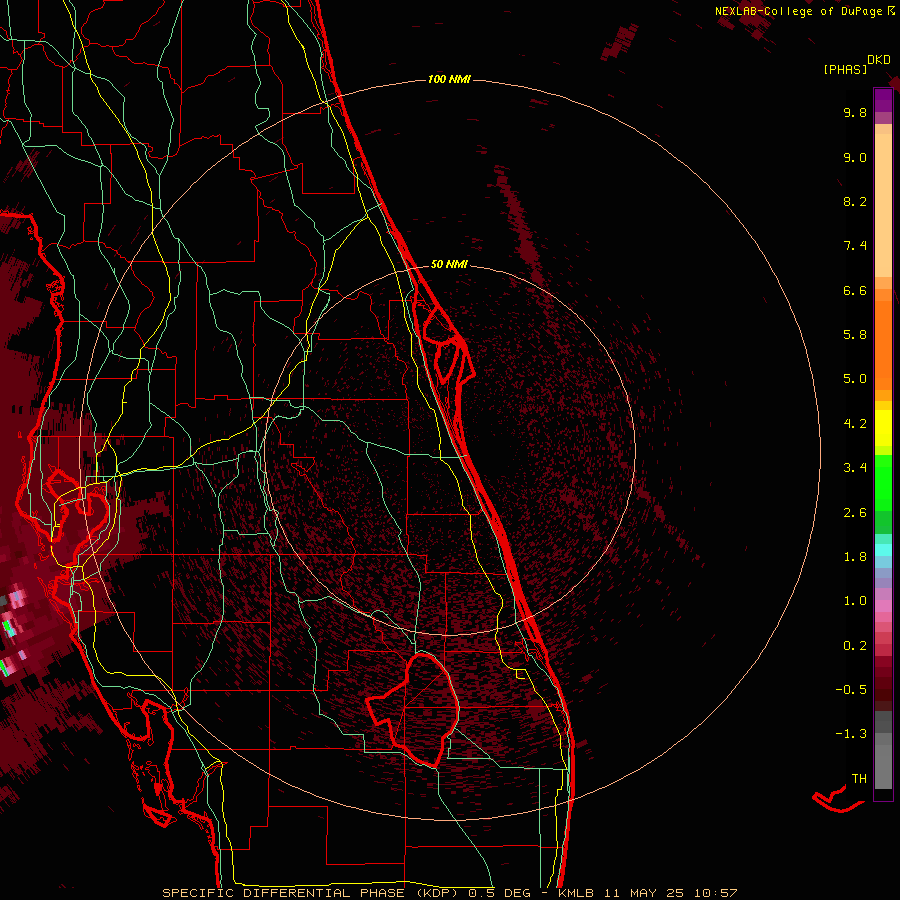The image size is (900, 900).
Task: Click the 8.2 legend value
Action: click(x=855, y=201)
